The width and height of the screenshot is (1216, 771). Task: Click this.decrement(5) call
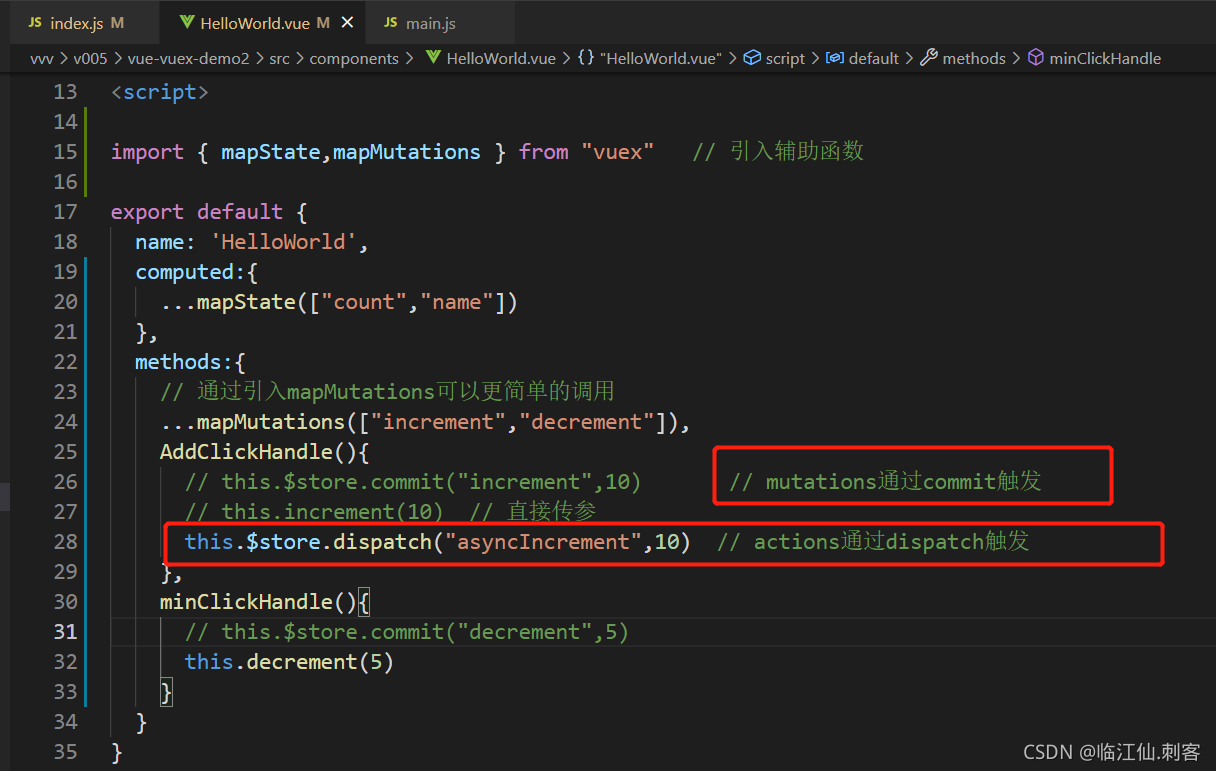click(289, 662)
